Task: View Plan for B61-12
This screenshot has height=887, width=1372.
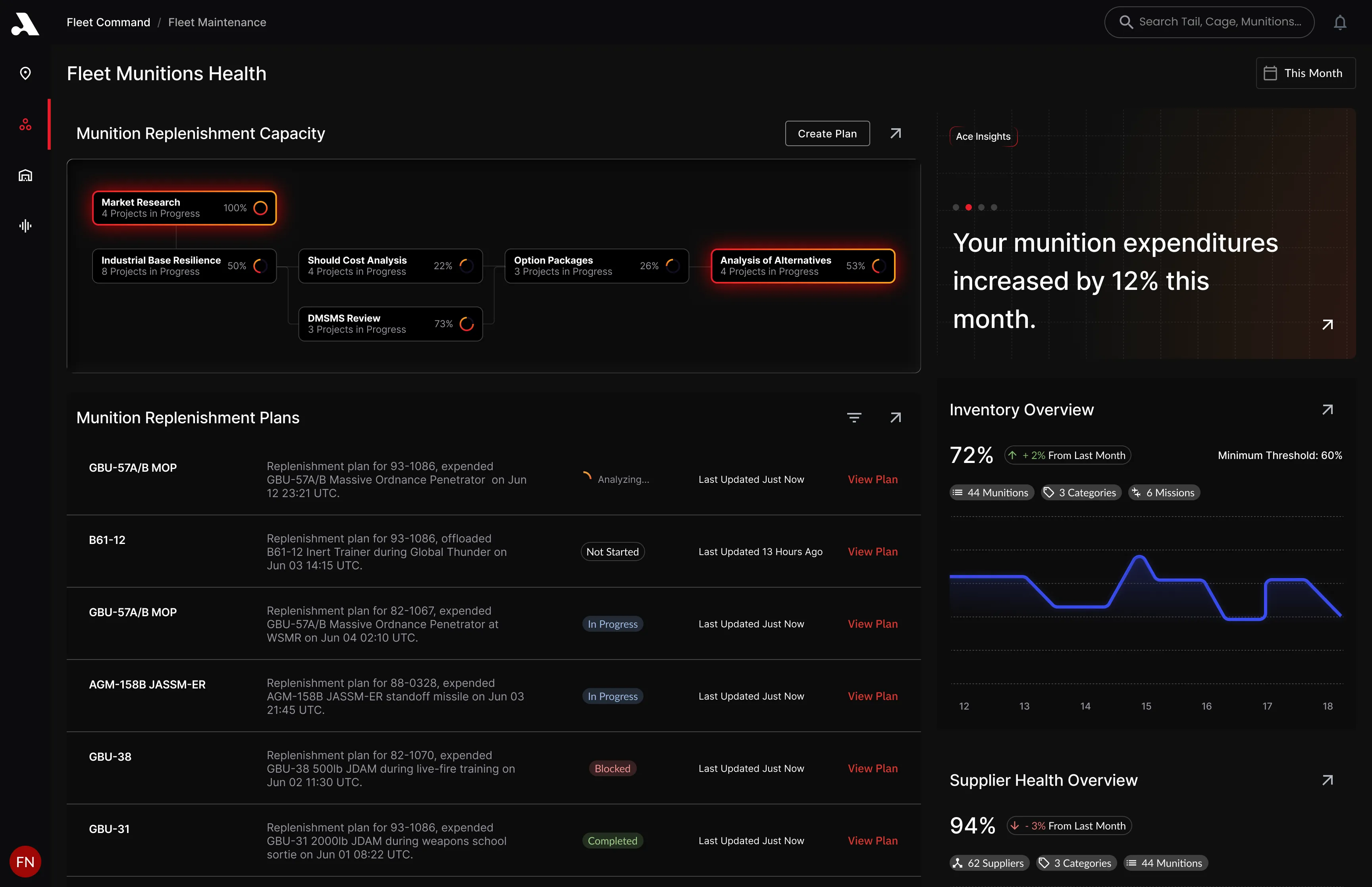Action: (x=873, y=552)
